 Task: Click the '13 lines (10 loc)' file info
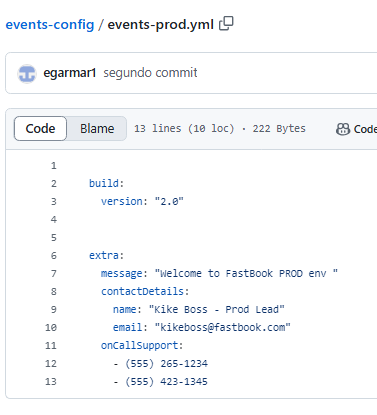[184, 129]
